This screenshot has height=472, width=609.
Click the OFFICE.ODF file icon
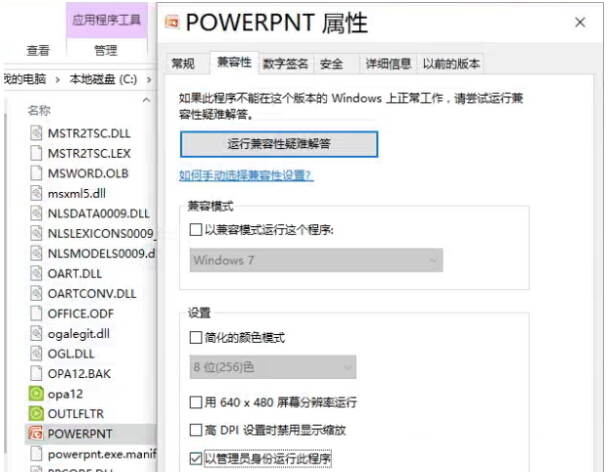point(35,313)
